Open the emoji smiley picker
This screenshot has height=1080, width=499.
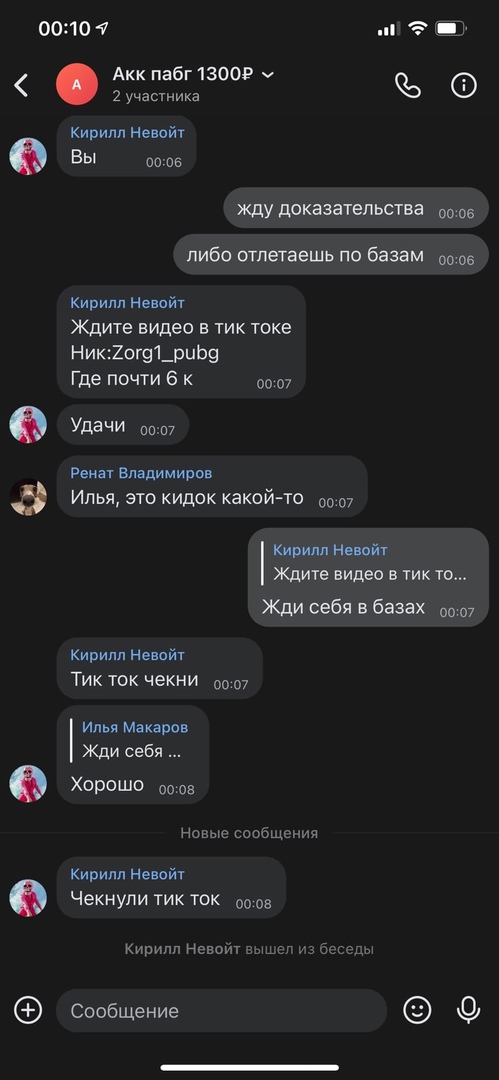click(417, 1010)
